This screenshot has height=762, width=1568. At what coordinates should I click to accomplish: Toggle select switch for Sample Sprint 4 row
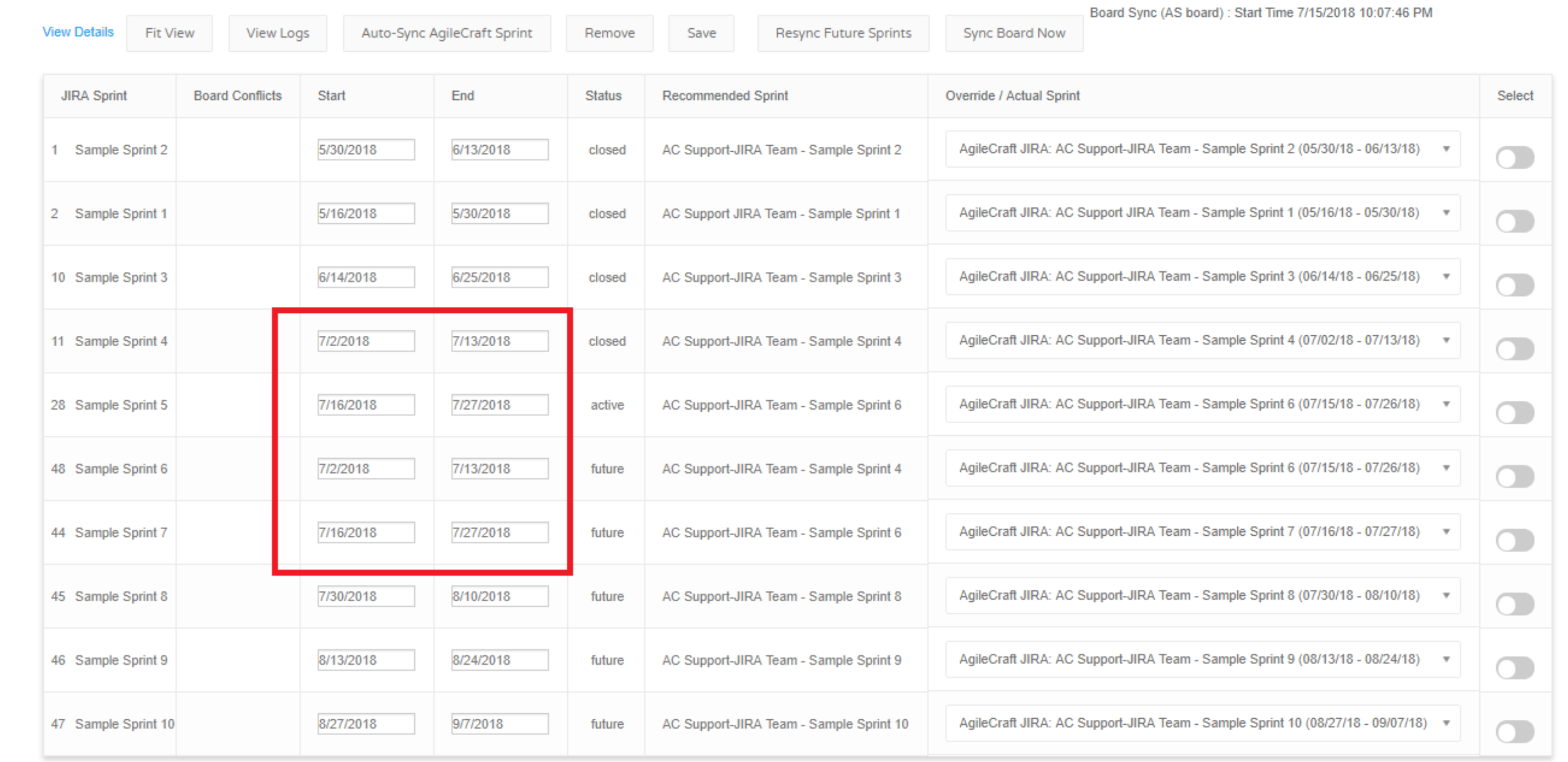point(1515,349)
